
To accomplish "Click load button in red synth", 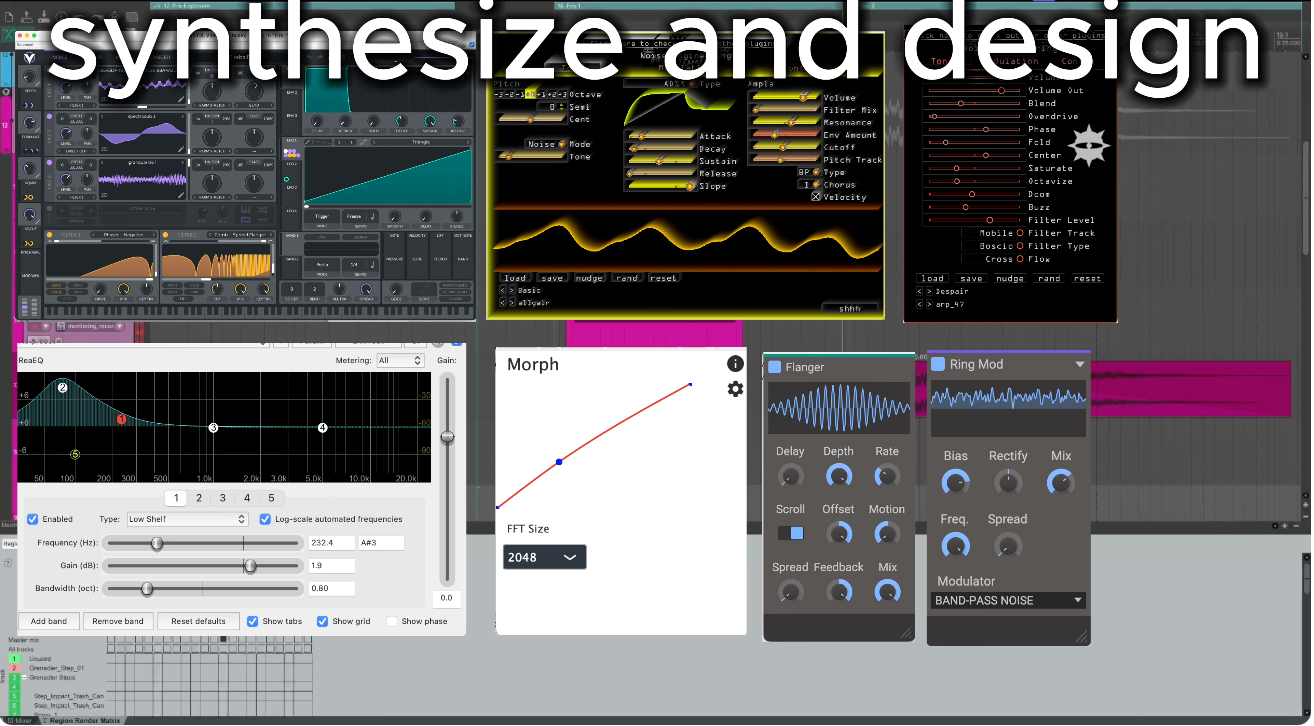I will coord(932,279).
